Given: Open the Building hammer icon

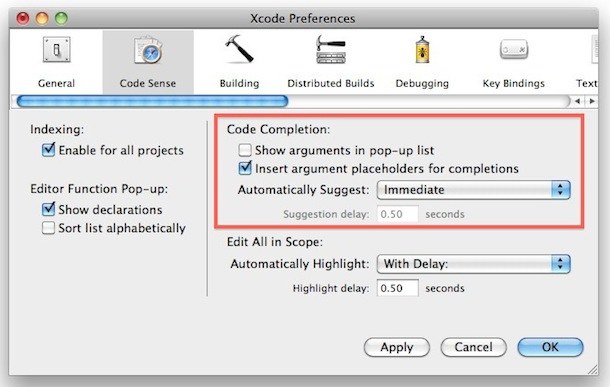Looking at the screenshot, I should tap(239, 49).
